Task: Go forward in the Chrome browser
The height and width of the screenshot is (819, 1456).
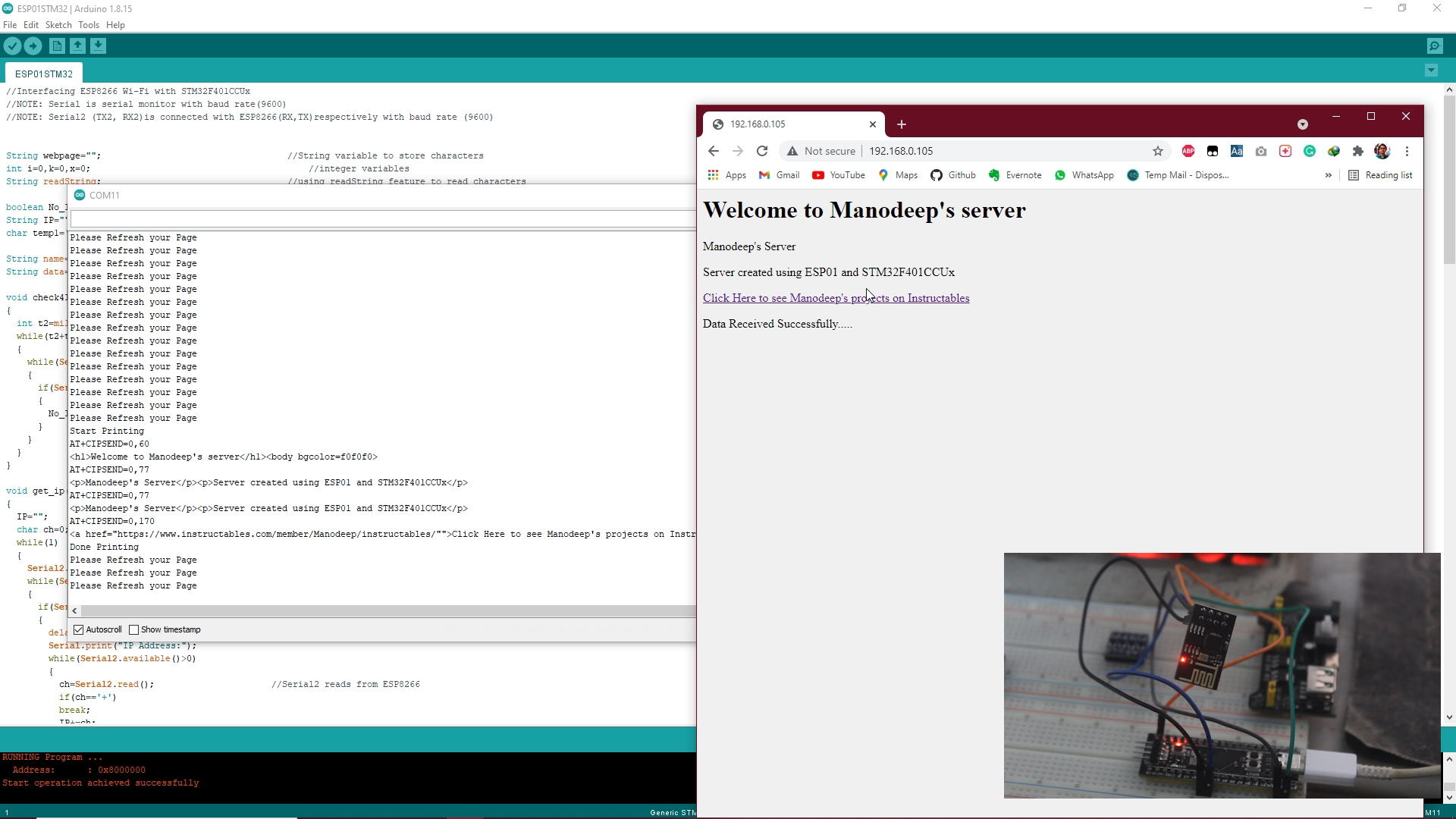Action: point(738,151)
